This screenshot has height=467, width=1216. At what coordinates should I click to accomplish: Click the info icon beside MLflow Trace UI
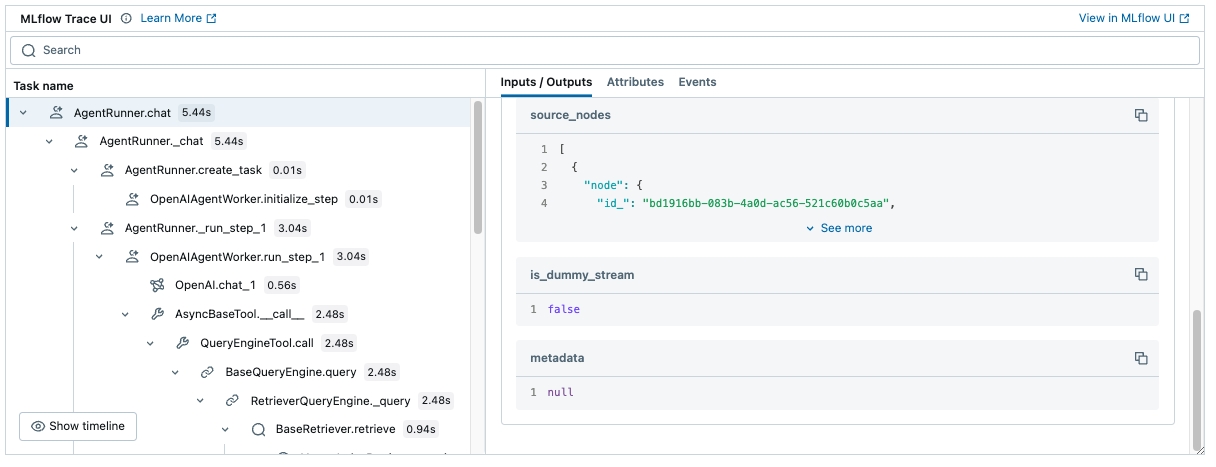(126, 19)
